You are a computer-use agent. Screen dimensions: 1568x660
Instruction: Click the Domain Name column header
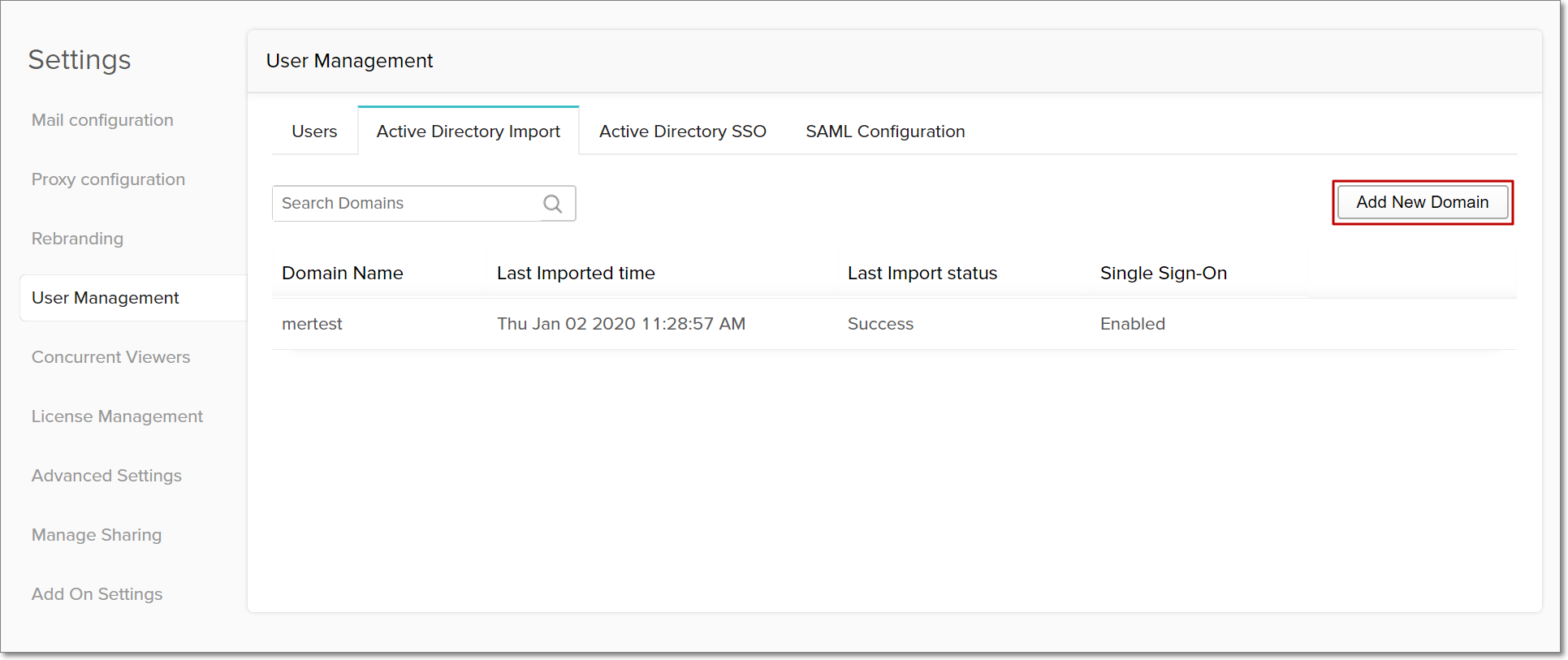(342, 274)
